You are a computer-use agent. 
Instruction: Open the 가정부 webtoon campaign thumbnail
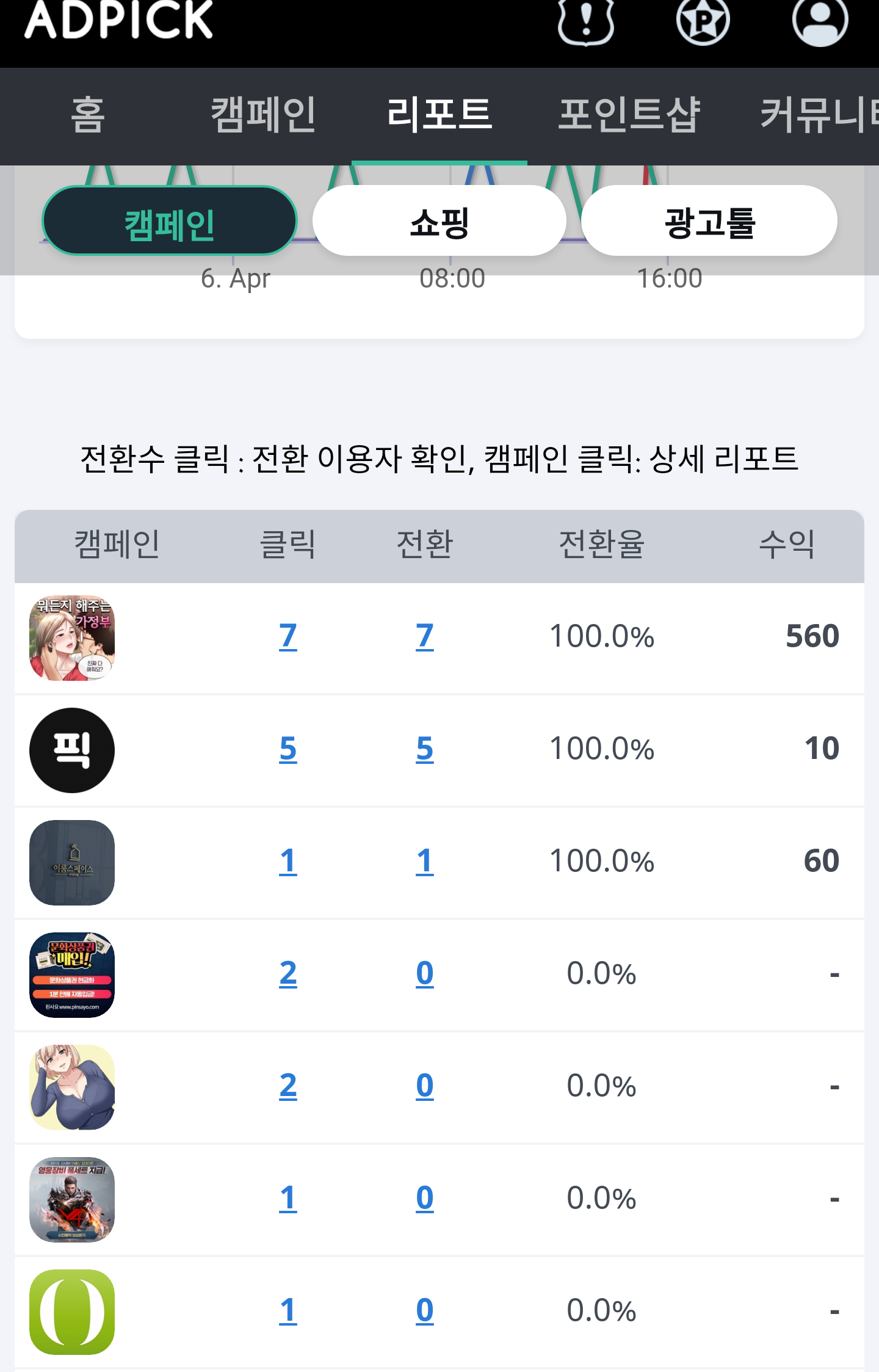pos(72,637)
